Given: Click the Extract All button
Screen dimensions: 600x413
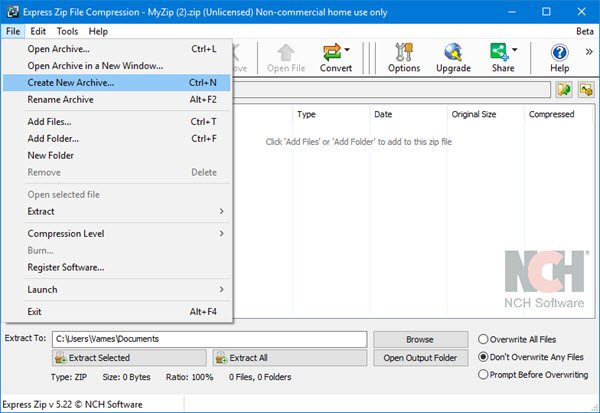Looking at the screenshot, I should (x=290, y=358).
